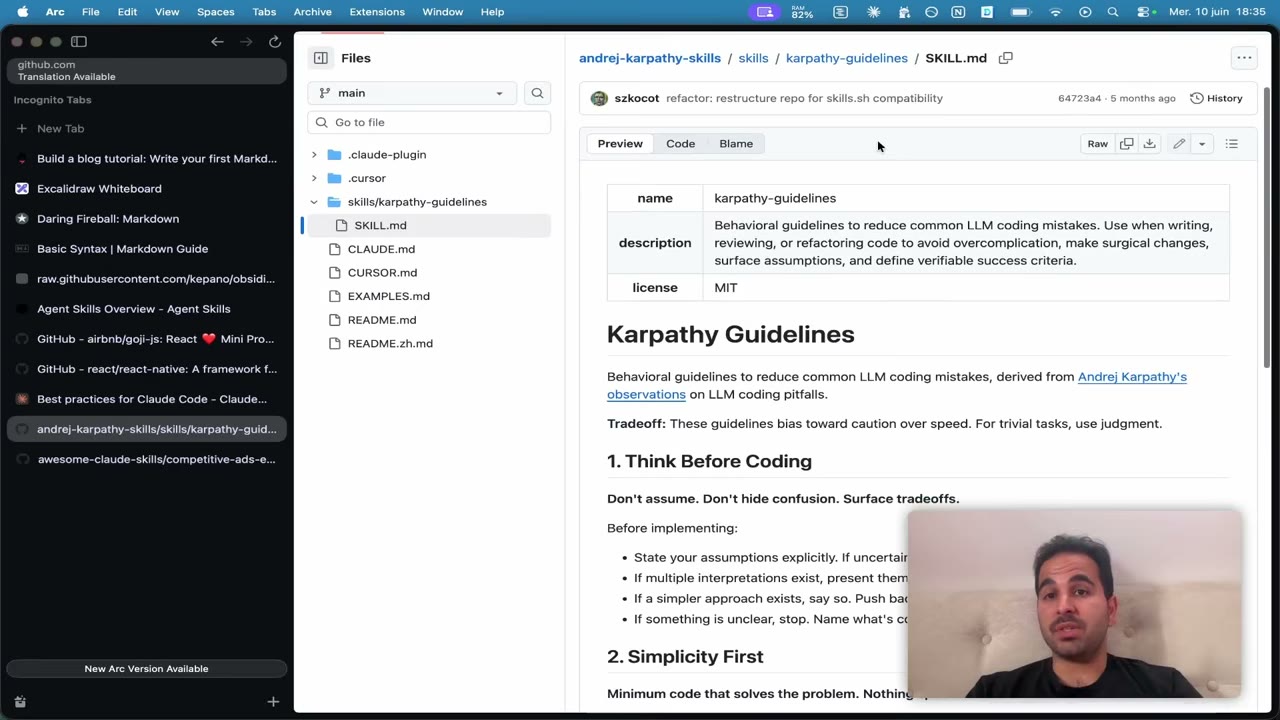The image size is (1280, 720).
Task: Click New Arc Version Available banner
Action: [x=146, y=669]
